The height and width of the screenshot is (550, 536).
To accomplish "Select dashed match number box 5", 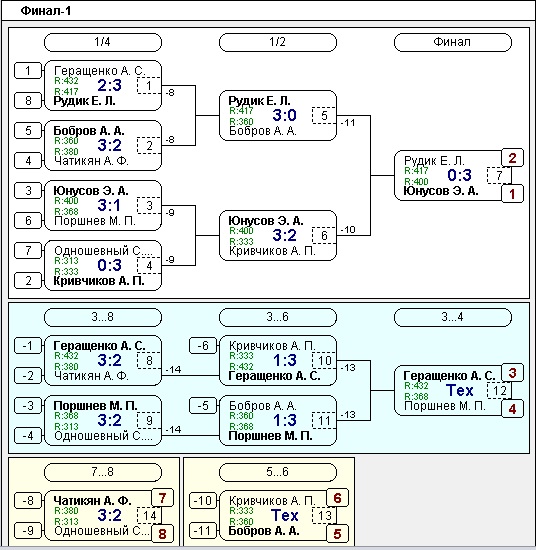I will click(324, 115).
